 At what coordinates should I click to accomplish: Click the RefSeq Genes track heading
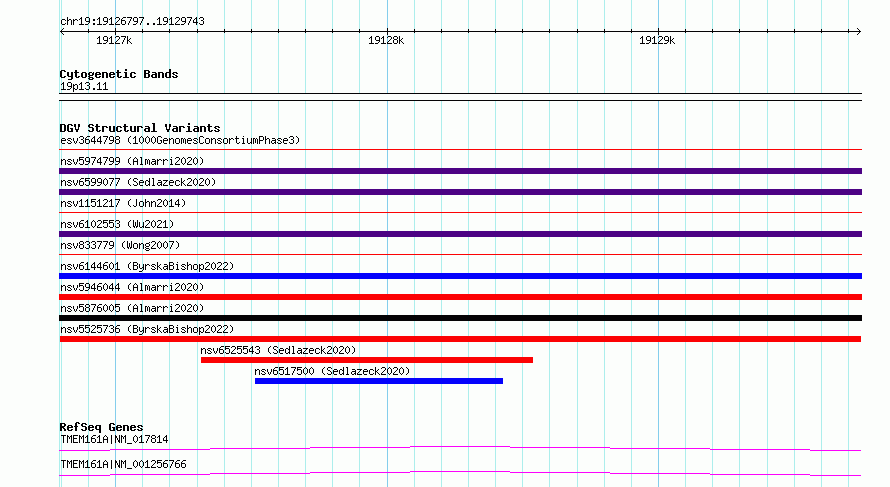pos(102,427)
